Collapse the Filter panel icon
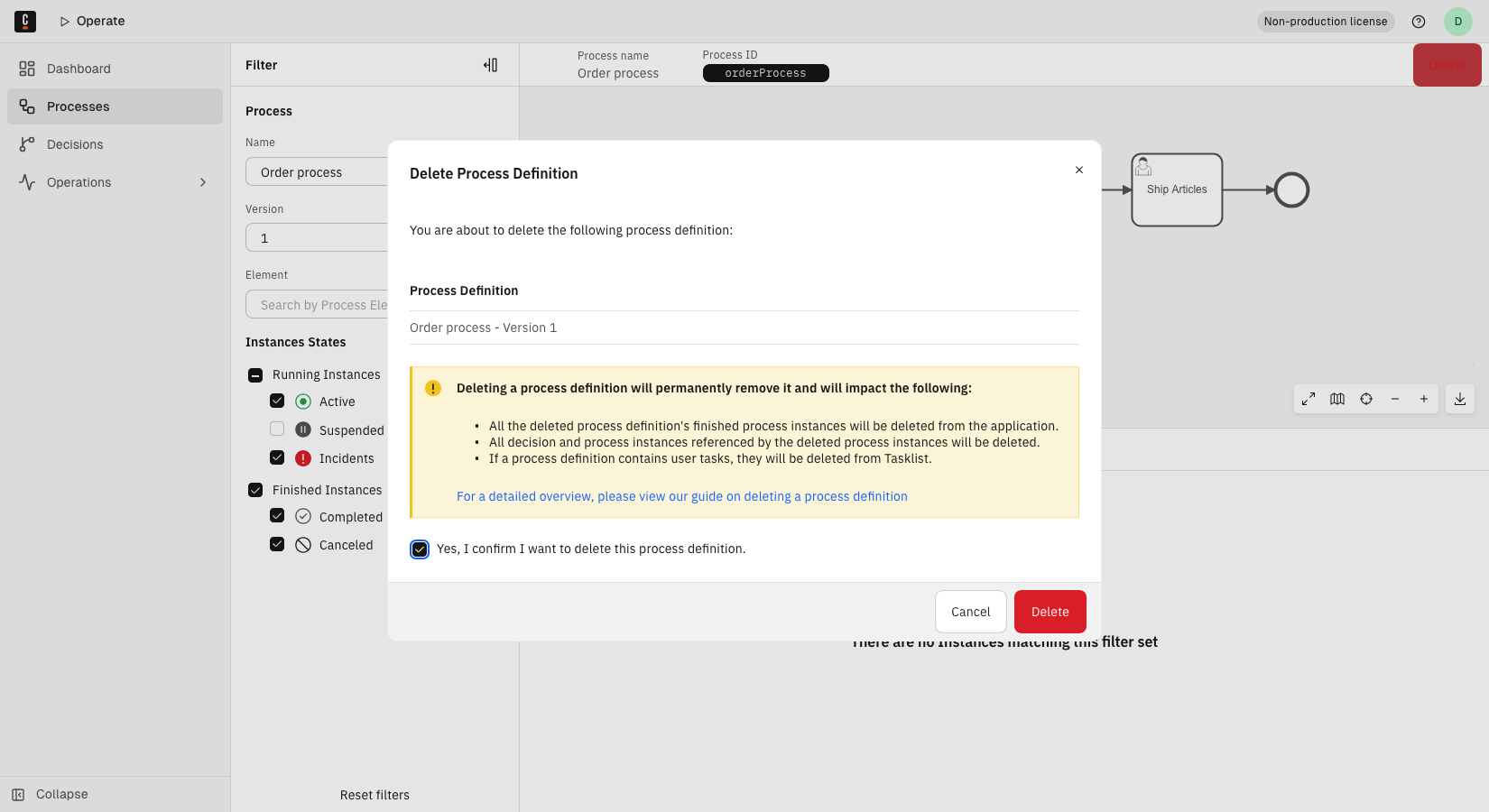This screenshot has width=1489, height=812. (490, 65)
